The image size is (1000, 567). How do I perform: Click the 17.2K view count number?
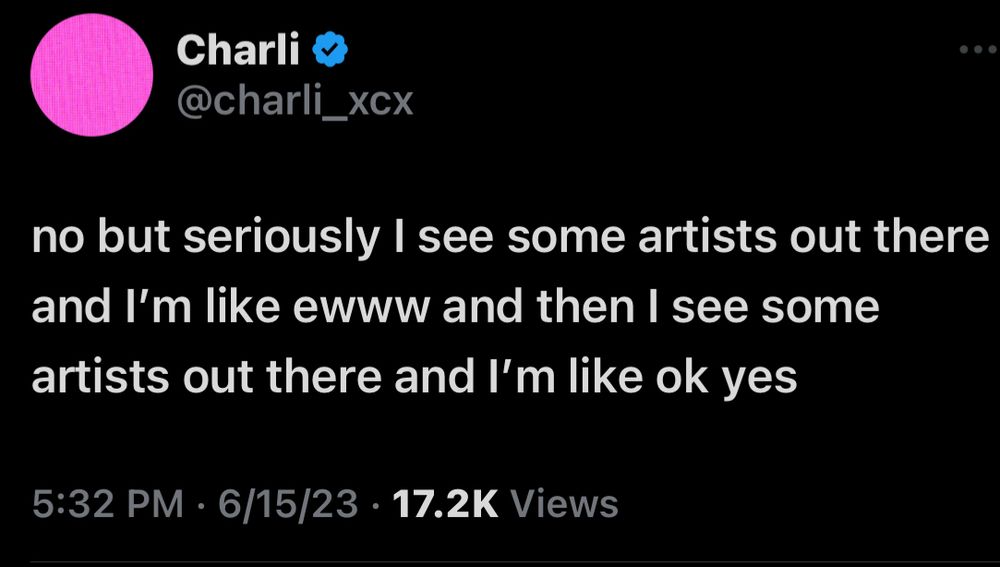(446, 503)
